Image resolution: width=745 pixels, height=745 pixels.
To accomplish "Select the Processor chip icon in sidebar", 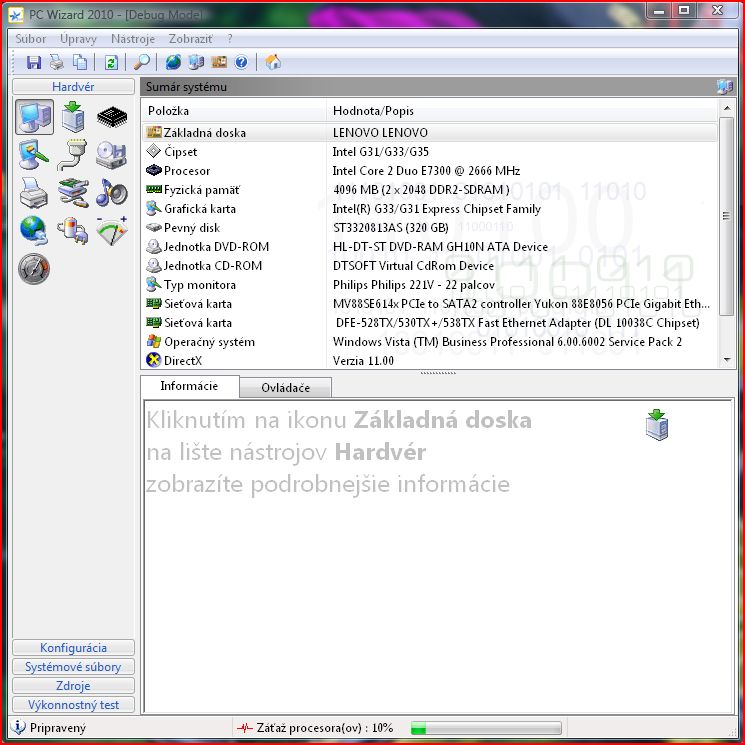I will coord(111,118).
